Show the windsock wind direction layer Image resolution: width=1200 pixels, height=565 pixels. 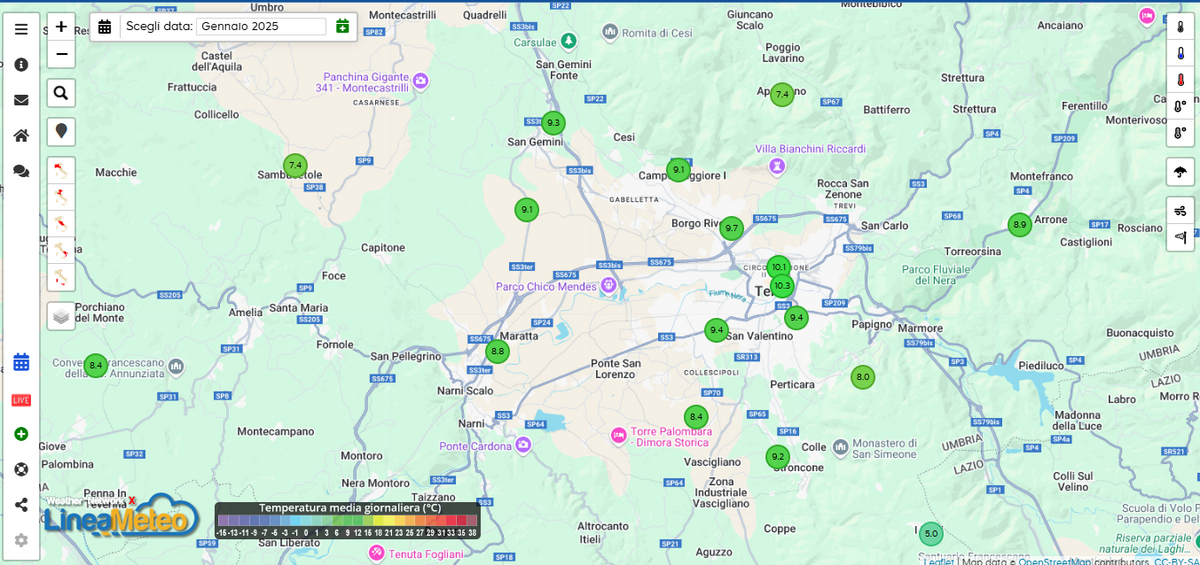pos(1180,237)
